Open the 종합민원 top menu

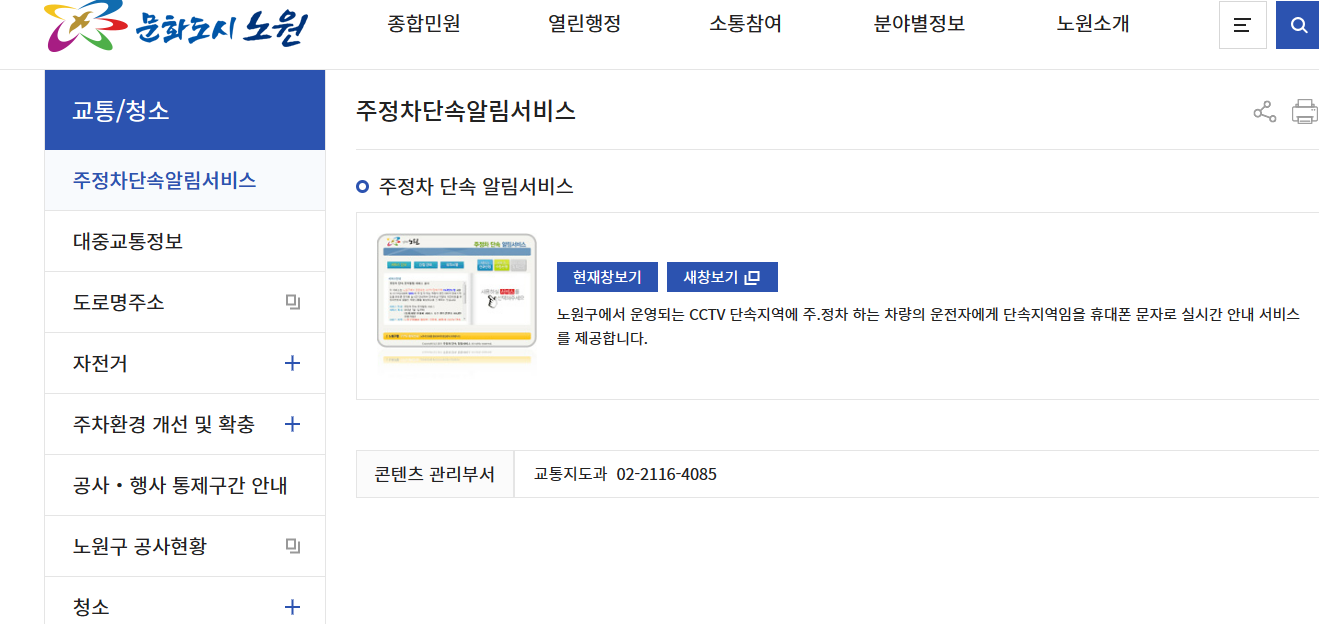(424, 25)
